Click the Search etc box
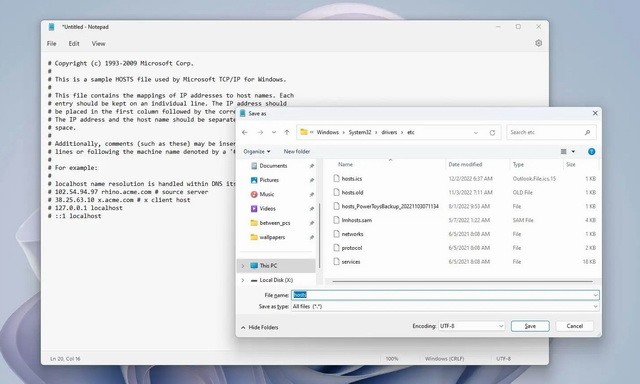This screenshot has width=640, height=384. (x=551, y=132)
